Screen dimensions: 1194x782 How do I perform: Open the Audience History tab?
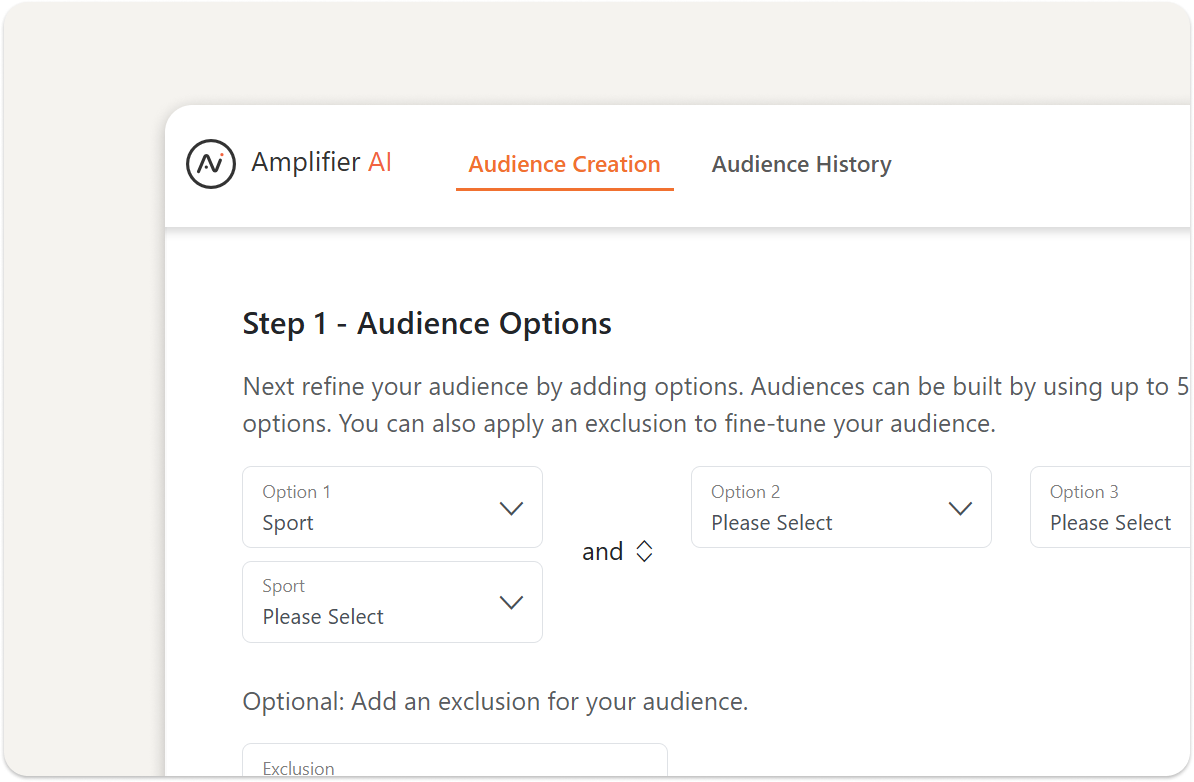801,165
